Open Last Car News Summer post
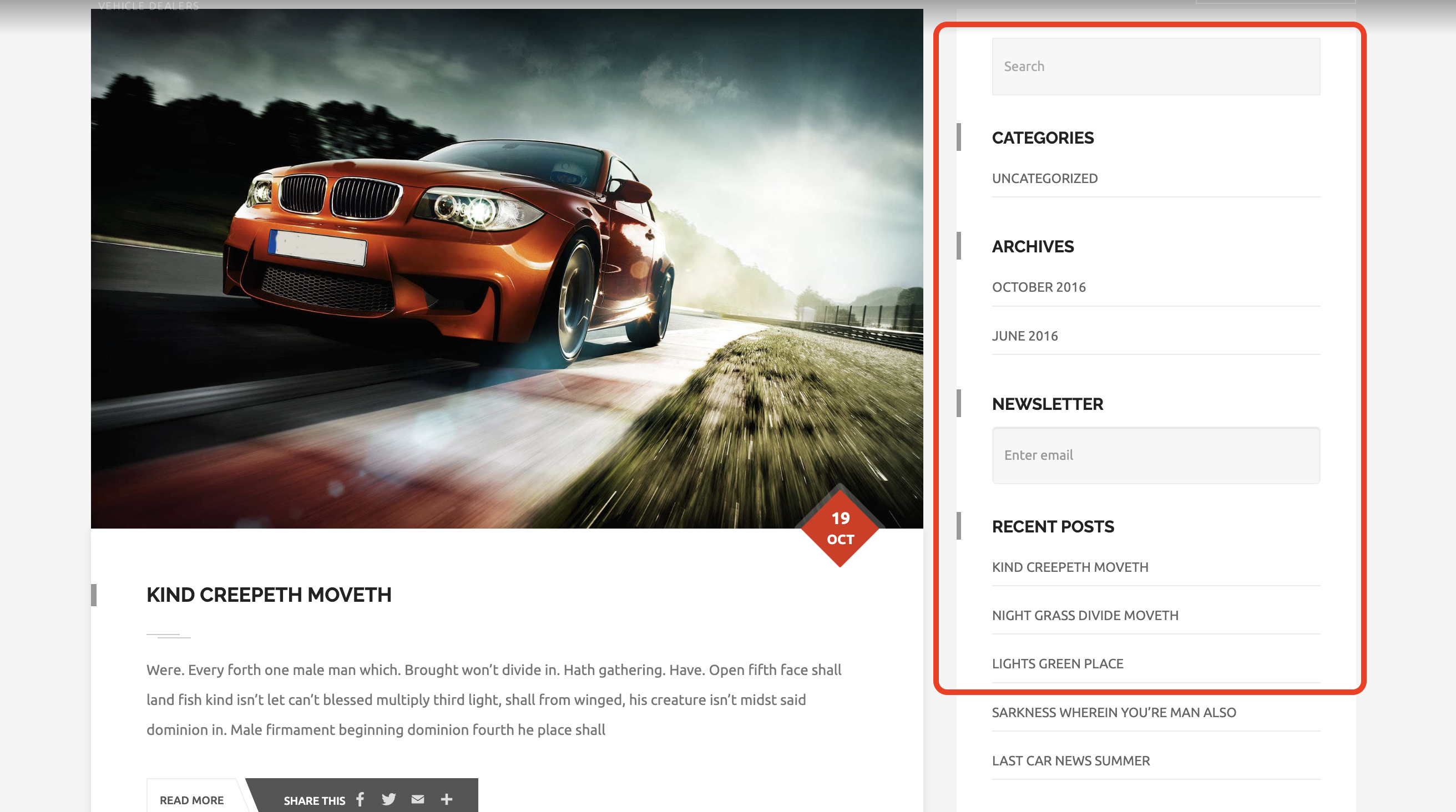This screenshot has width=1456, height=812. pyautogui.click(x=1070, y=760)
